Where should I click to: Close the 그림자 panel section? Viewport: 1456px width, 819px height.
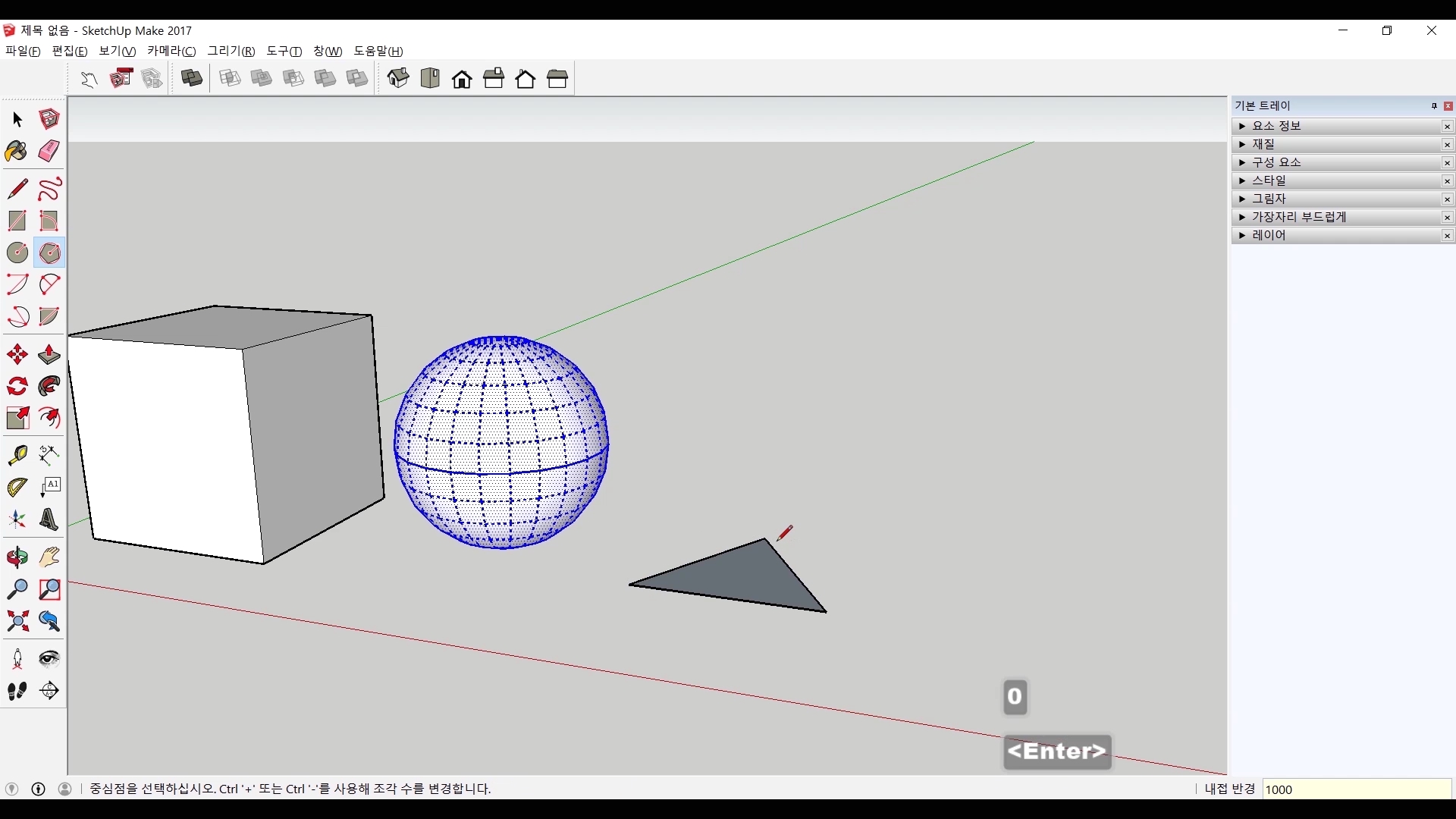(x=1447, y=199)
